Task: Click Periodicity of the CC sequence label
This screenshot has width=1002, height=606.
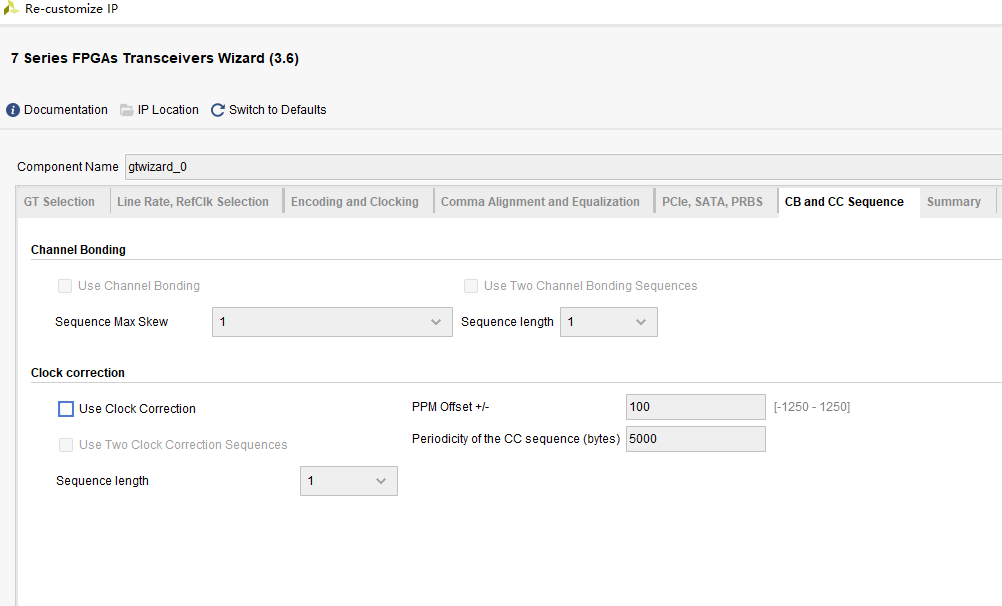Action: (x=516, y=439)
